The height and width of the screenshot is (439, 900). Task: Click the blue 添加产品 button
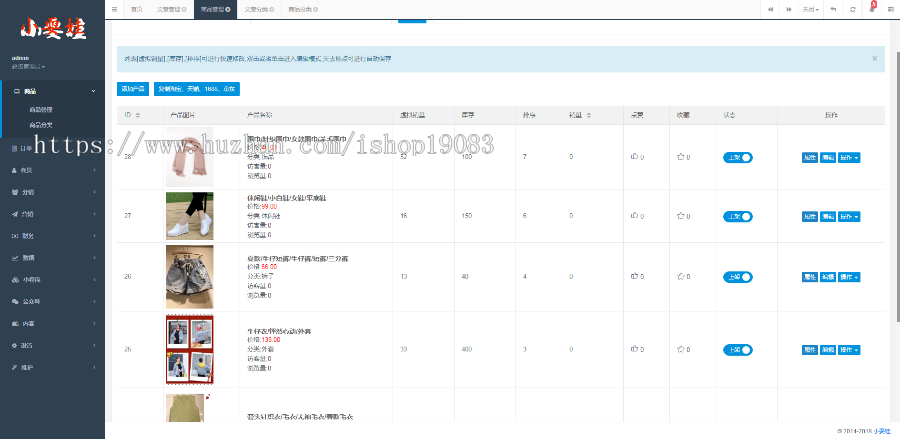point(133,89)
